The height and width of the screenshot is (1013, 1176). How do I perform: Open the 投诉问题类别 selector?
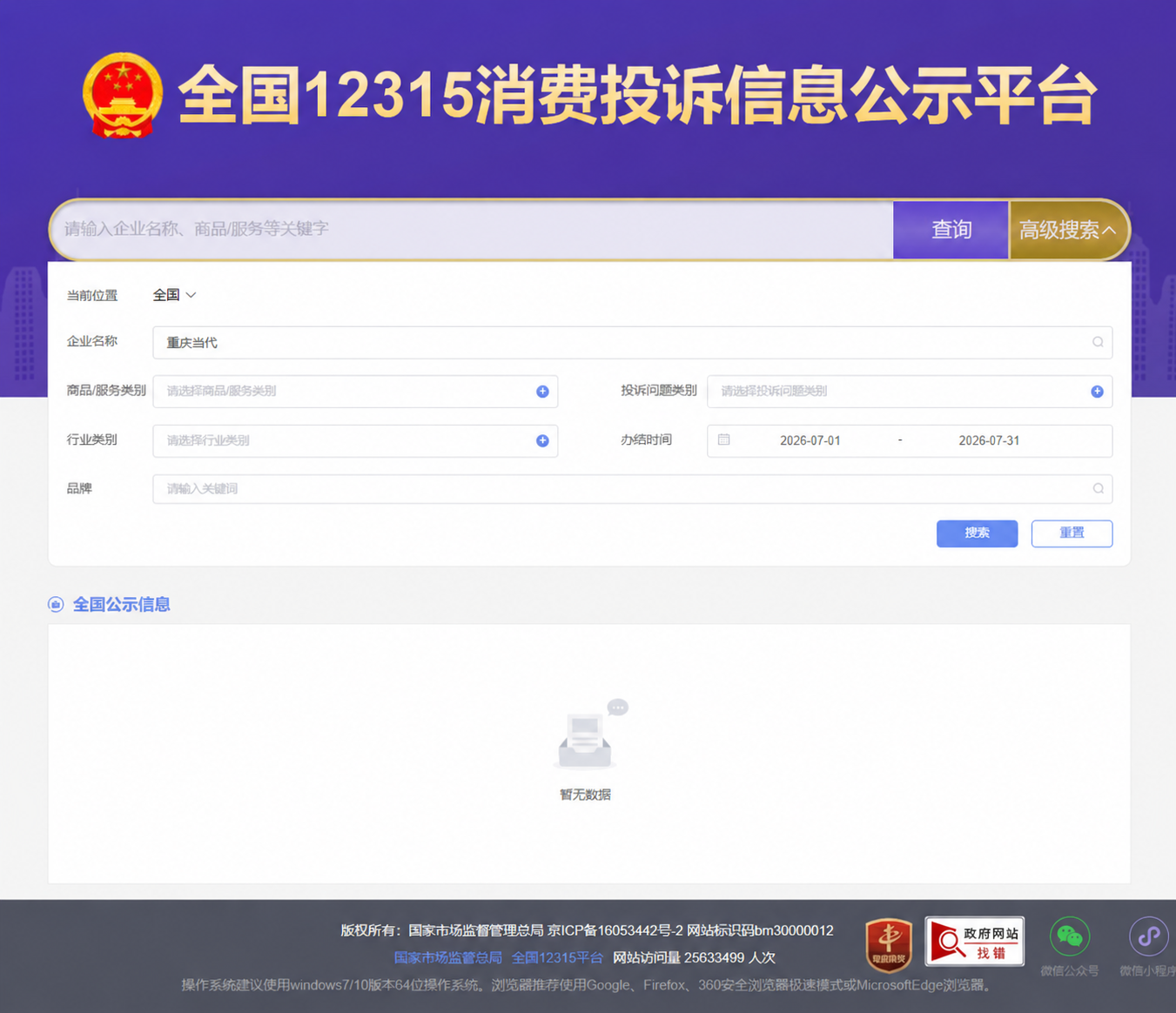click(x=910, y=392)
